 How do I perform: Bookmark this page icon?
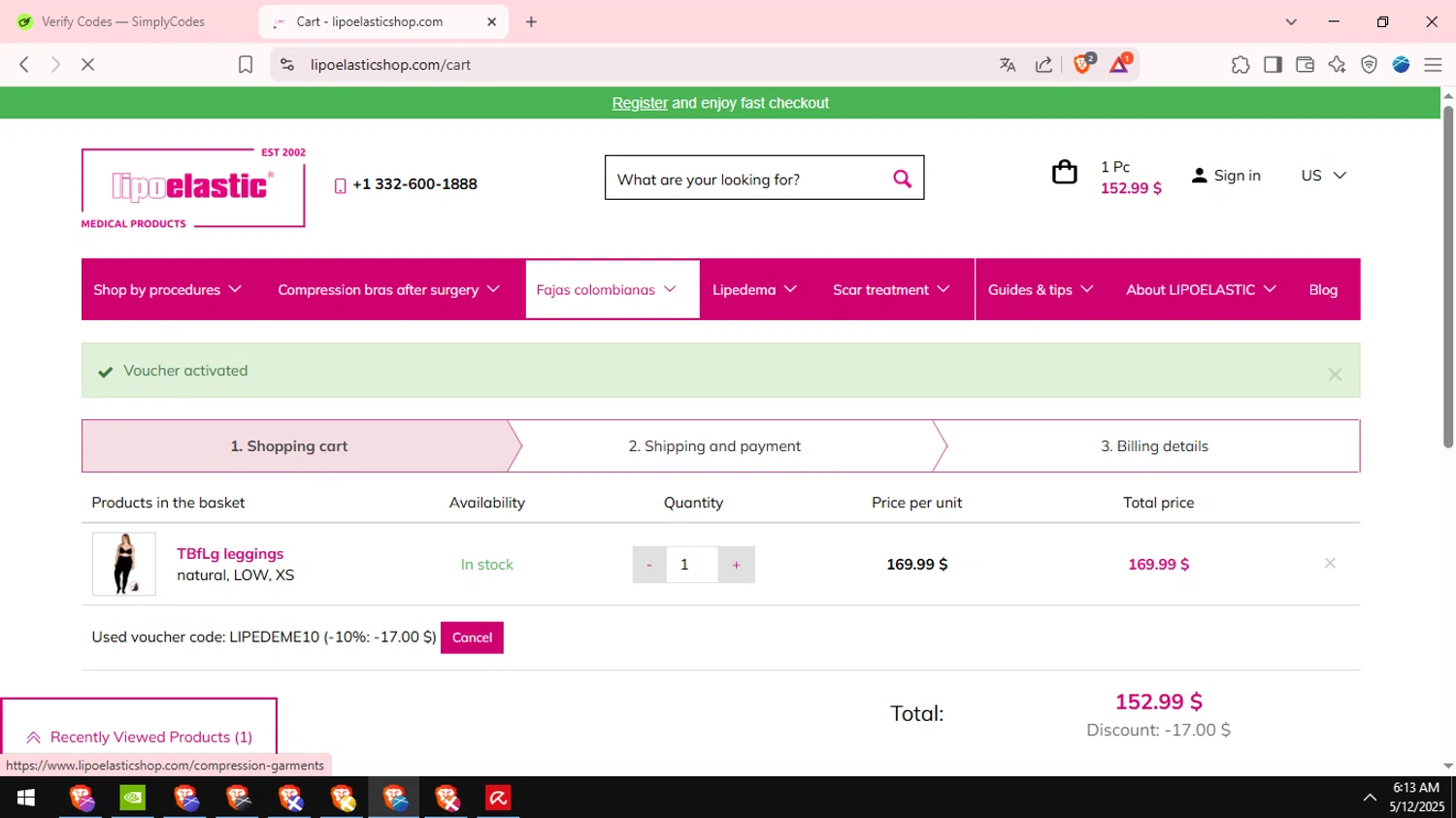click(x=246, y=64)
